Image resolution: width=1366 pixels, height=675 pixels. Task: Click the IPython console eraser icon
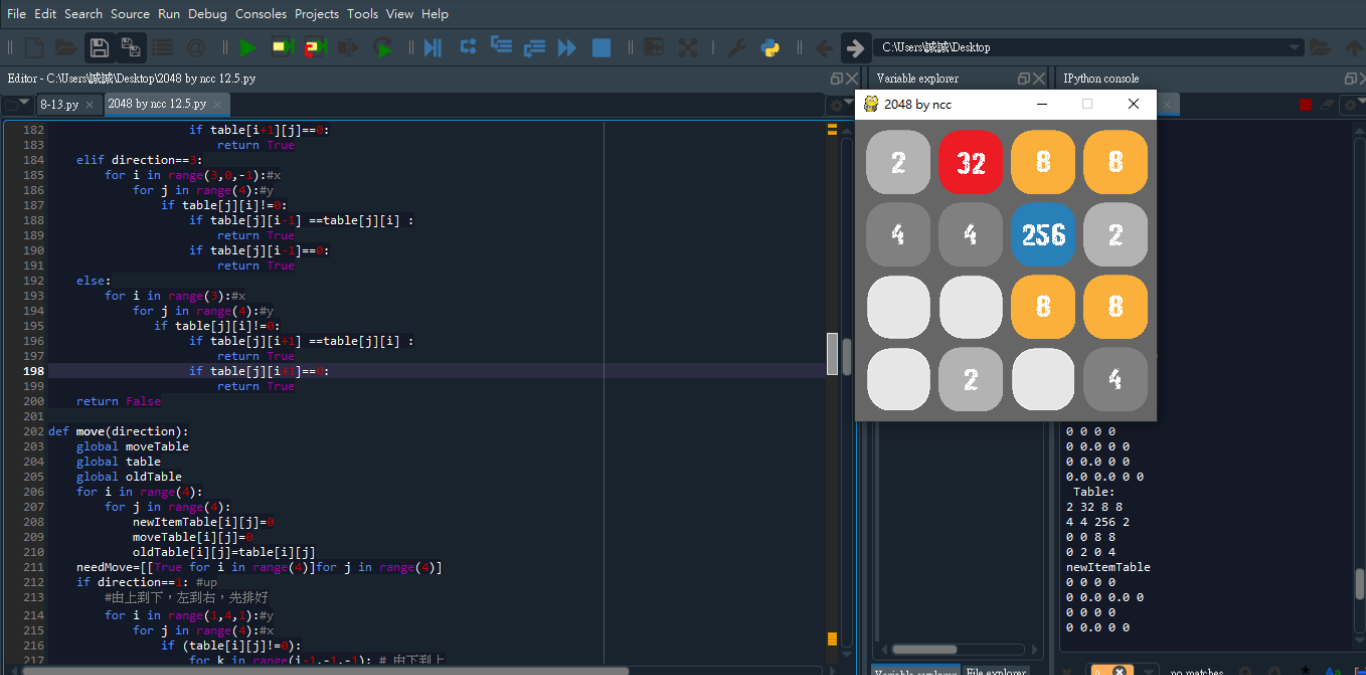tap(1327, 104)
